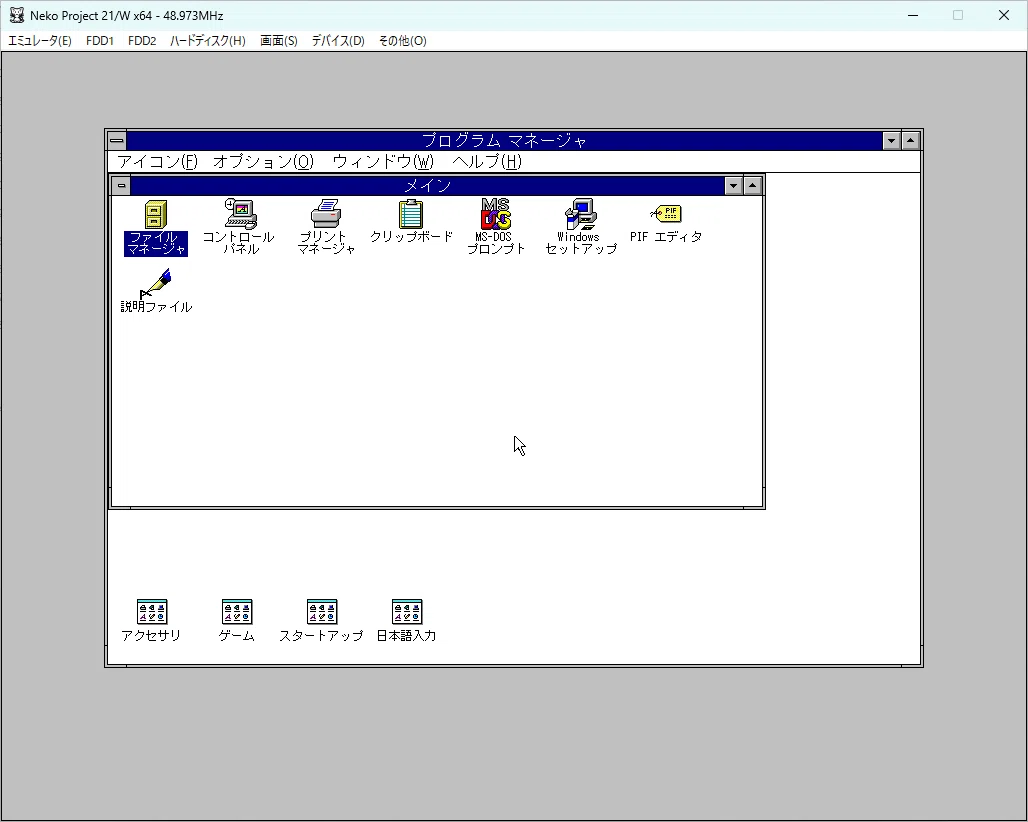The image size is (1028, 822).
Task: Select the ゲーム program group icon
Action: point(237,612)
